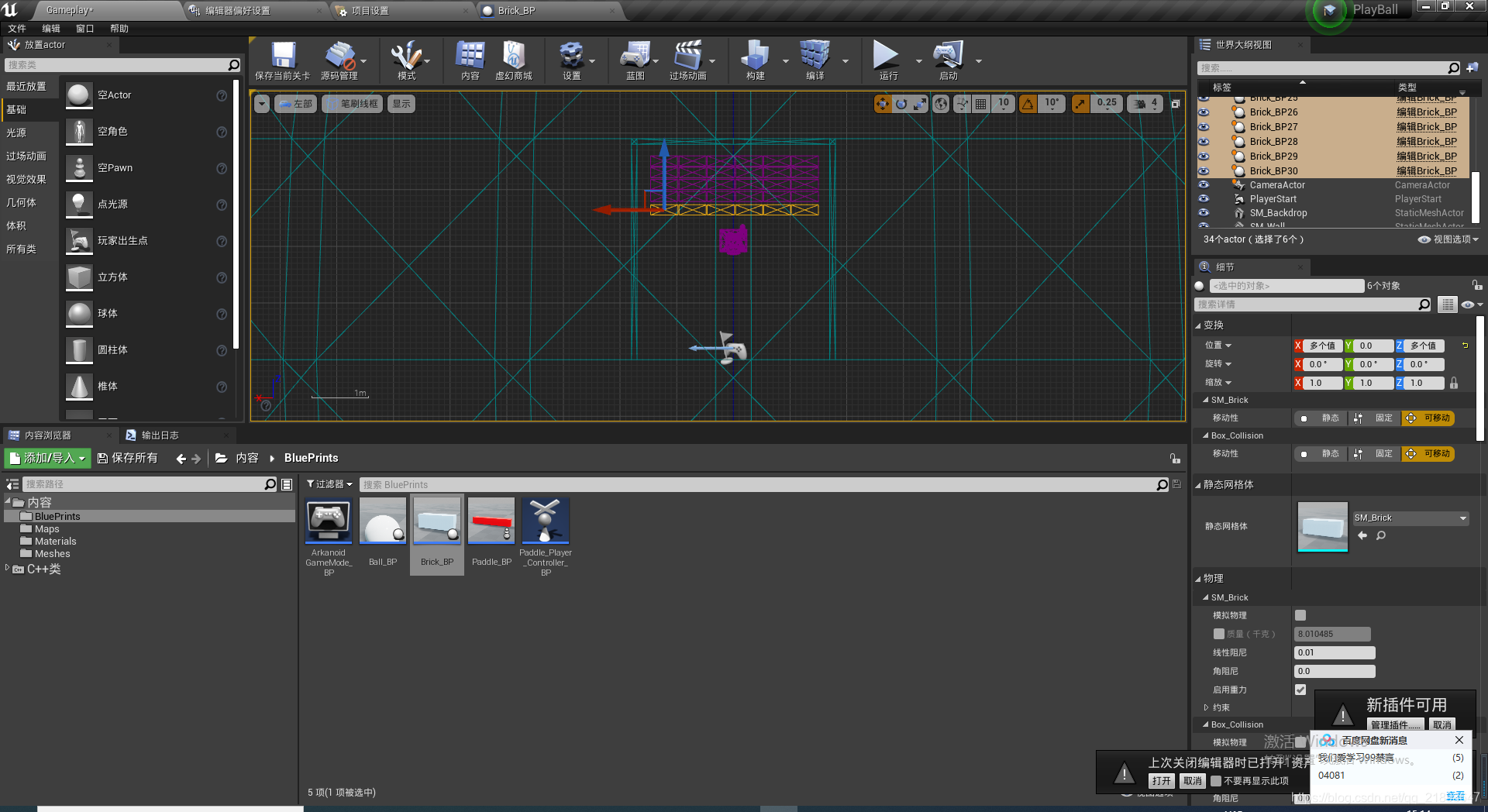Screen dimensions: 1488x812
Task: Open the Filters dropdown in content browser
Action: pos(329,484)
